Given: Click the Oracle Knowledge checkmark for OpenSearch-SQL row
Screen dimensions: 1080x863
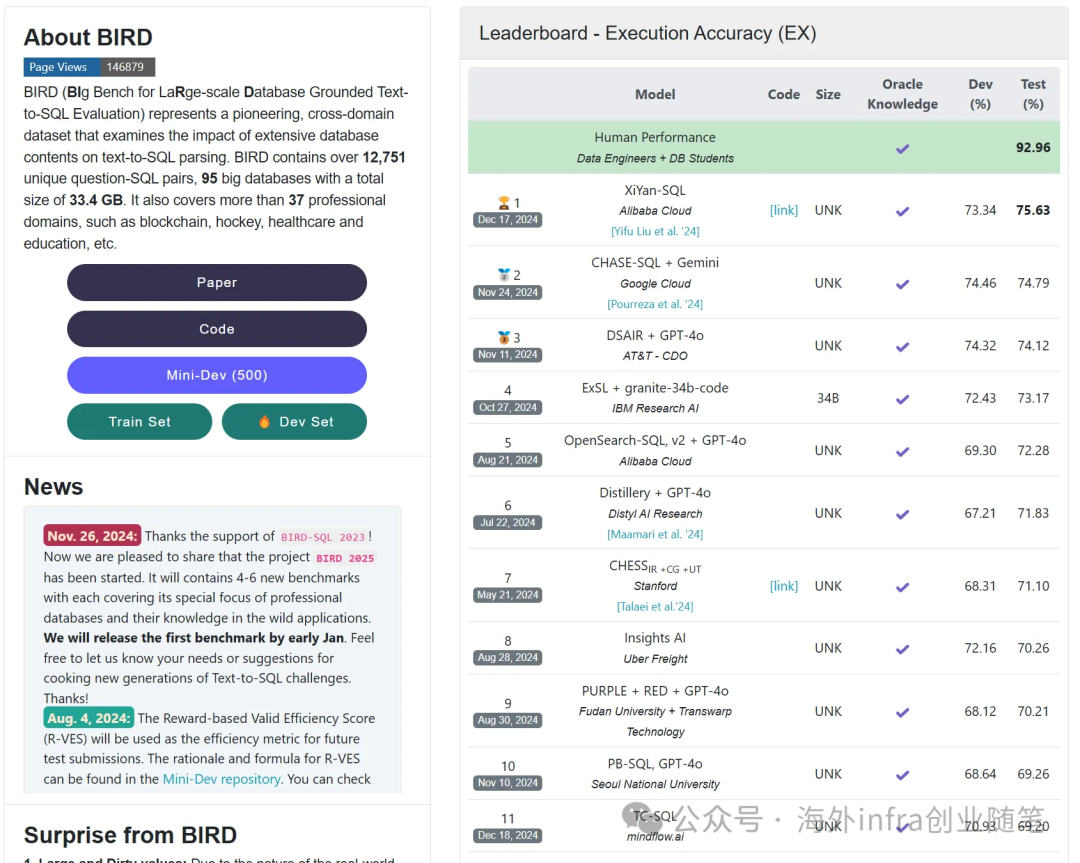Looking at the screenshot, I should (x=902, y=452).
